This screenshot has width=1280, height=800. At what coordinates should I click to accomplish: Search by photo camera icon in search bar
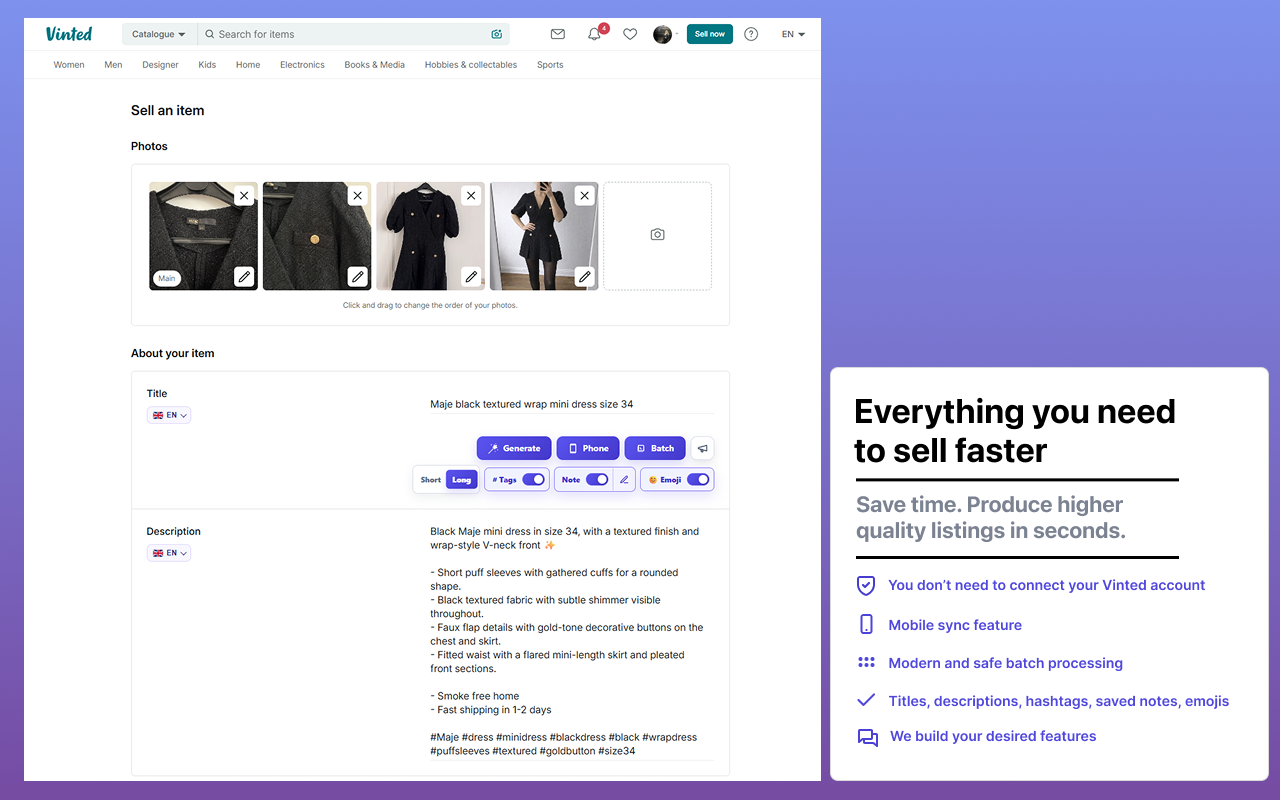[x=497, y=34]
